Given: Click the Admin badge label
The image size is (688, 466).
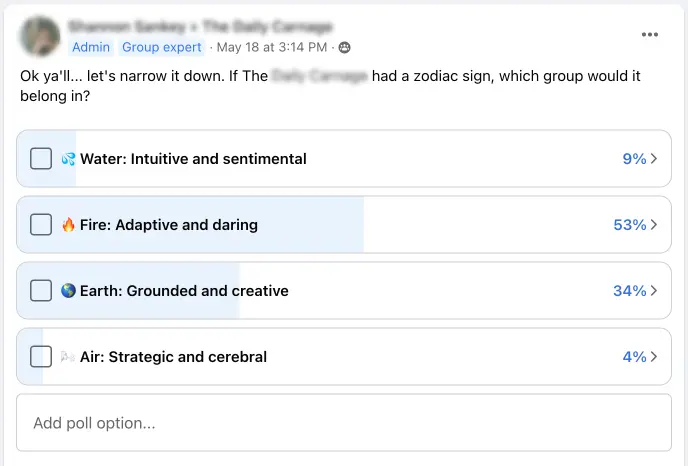Looking at the screenshot, I should click(x=91, y=47).
